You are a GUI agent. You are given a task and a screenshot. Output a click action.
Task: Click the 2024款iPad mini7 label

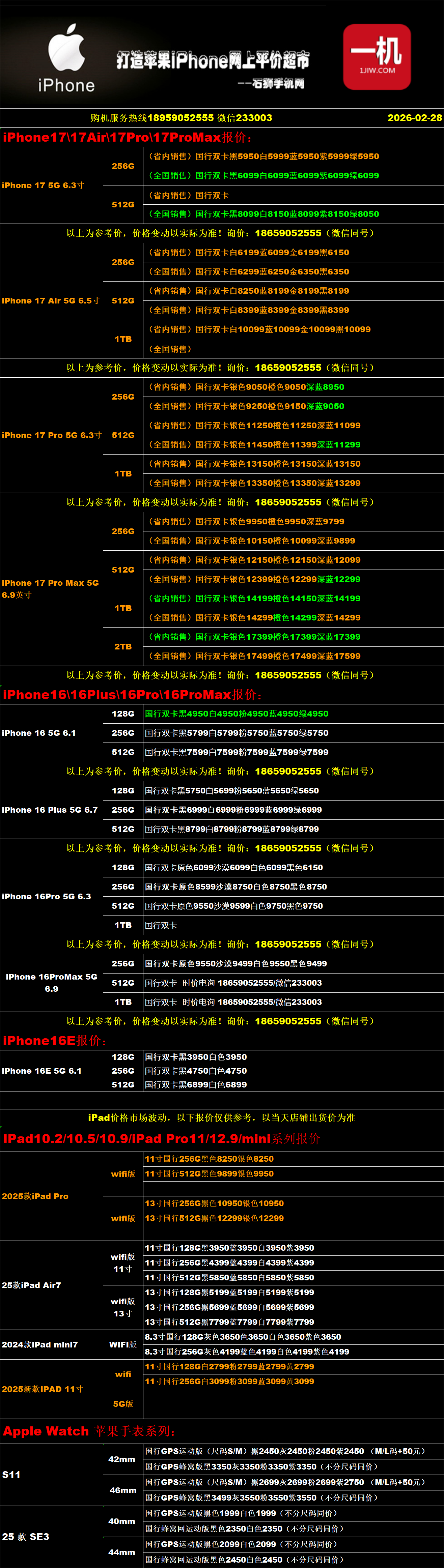[39, 1345]
